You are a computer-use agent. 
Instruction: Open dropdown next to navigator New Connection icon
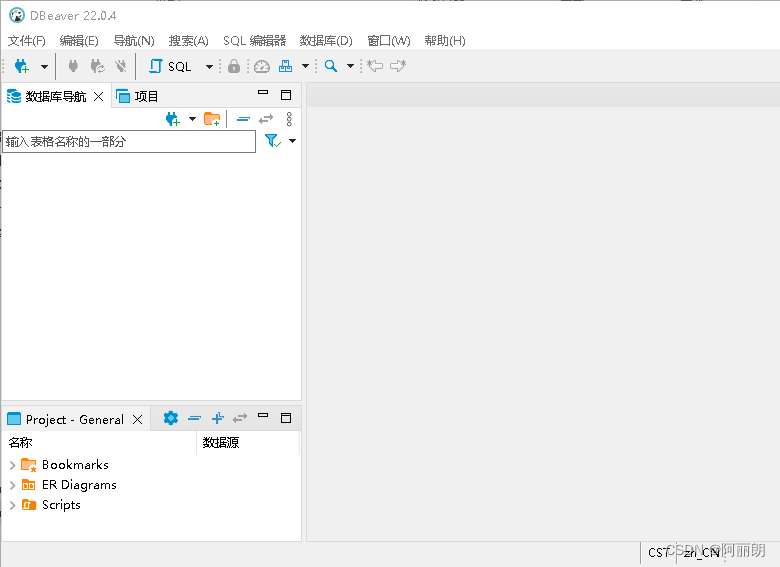(193, 119)
